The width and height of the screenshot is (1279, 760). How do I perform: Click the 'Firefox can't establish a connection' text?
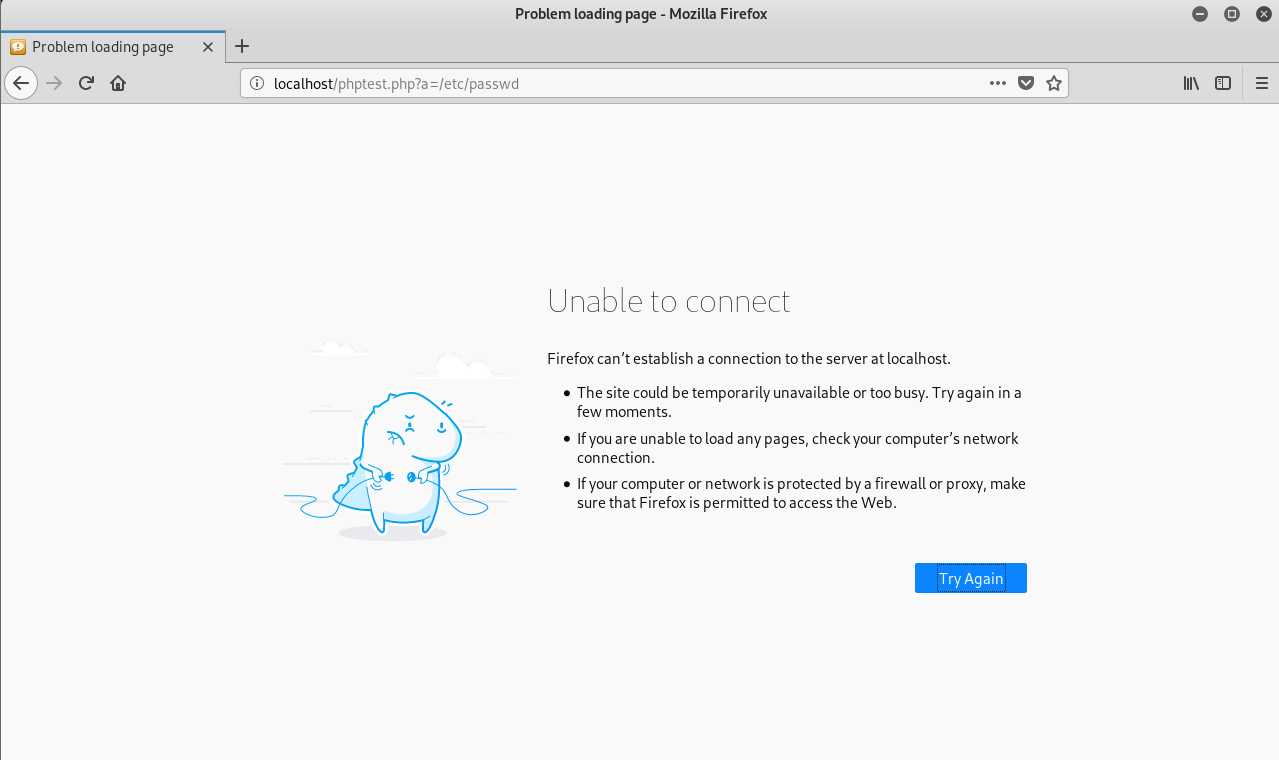[749, 358]
